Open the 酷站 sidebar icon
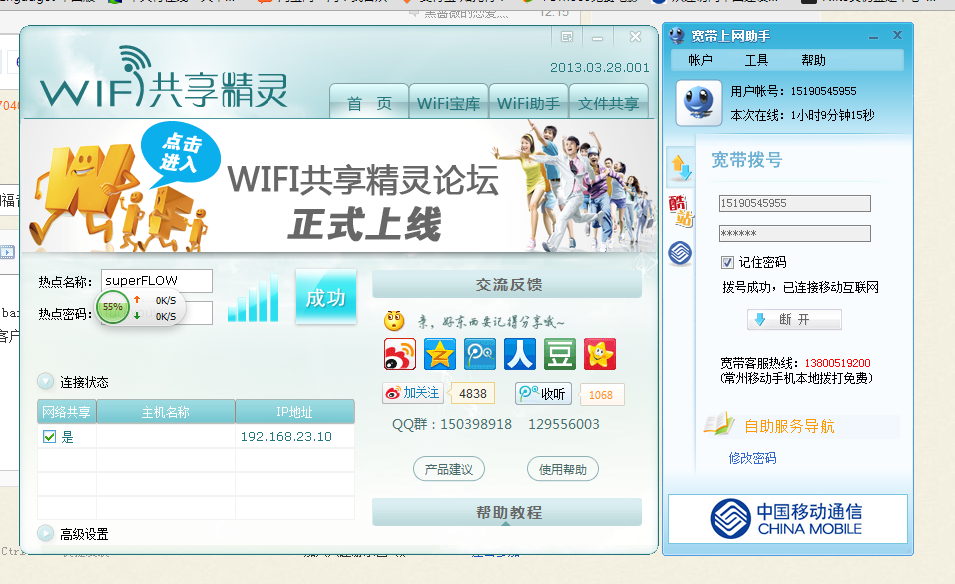 pyautogui.click(x=680, y=210)
